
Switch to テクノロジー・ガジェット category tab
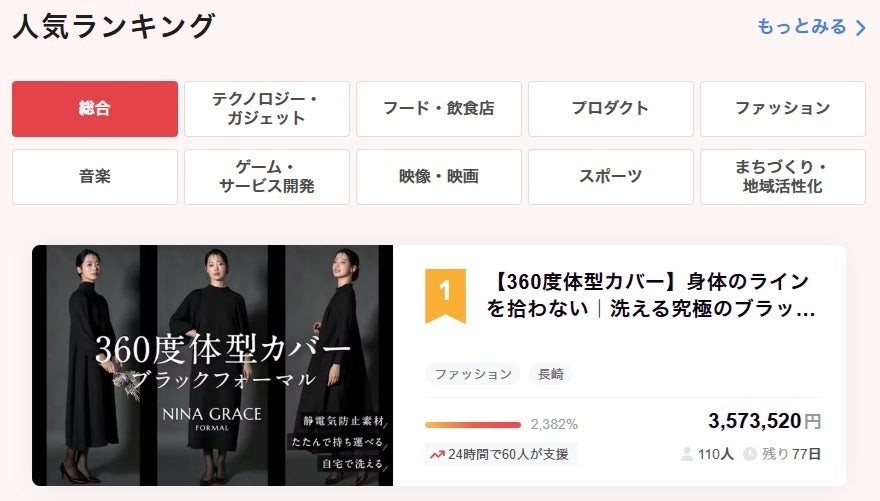[267, 109]
